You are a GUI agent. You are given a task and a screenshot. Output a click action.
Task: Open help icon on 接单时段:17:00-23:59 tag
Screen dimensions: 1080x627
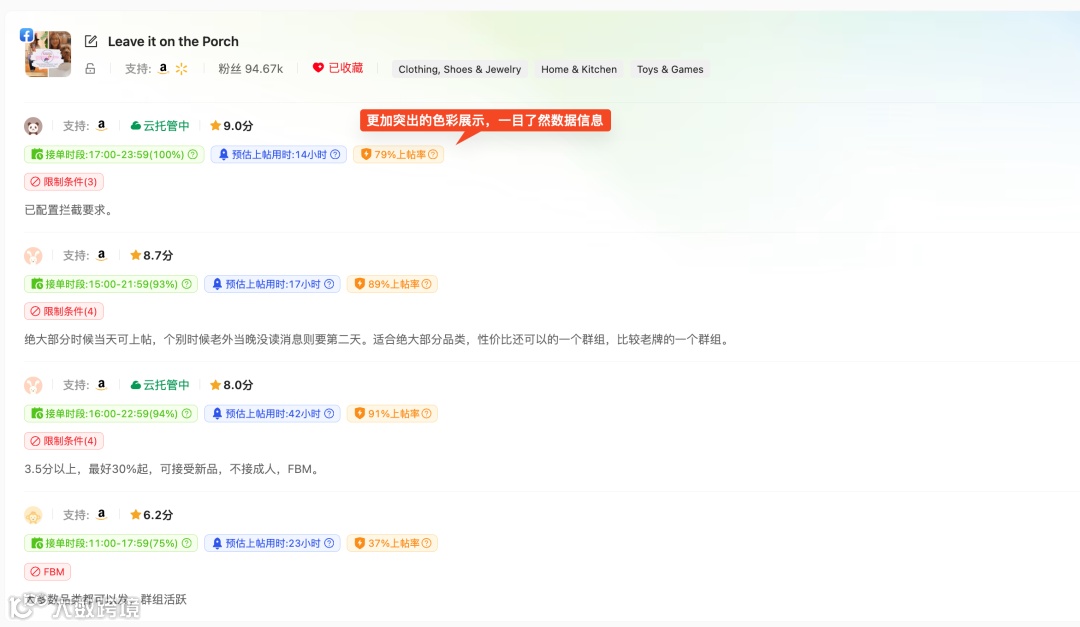[193, 154]
